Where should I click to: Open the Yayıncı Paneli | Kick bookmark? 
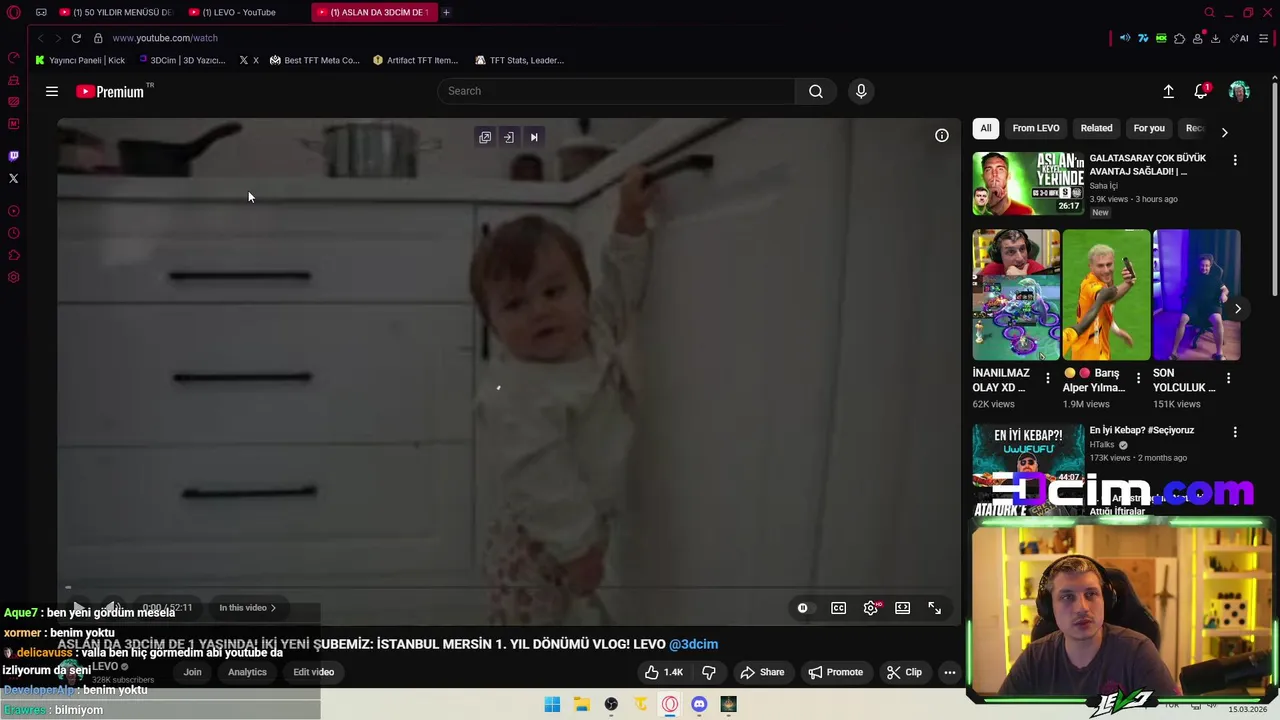click(x=80, y=60)
